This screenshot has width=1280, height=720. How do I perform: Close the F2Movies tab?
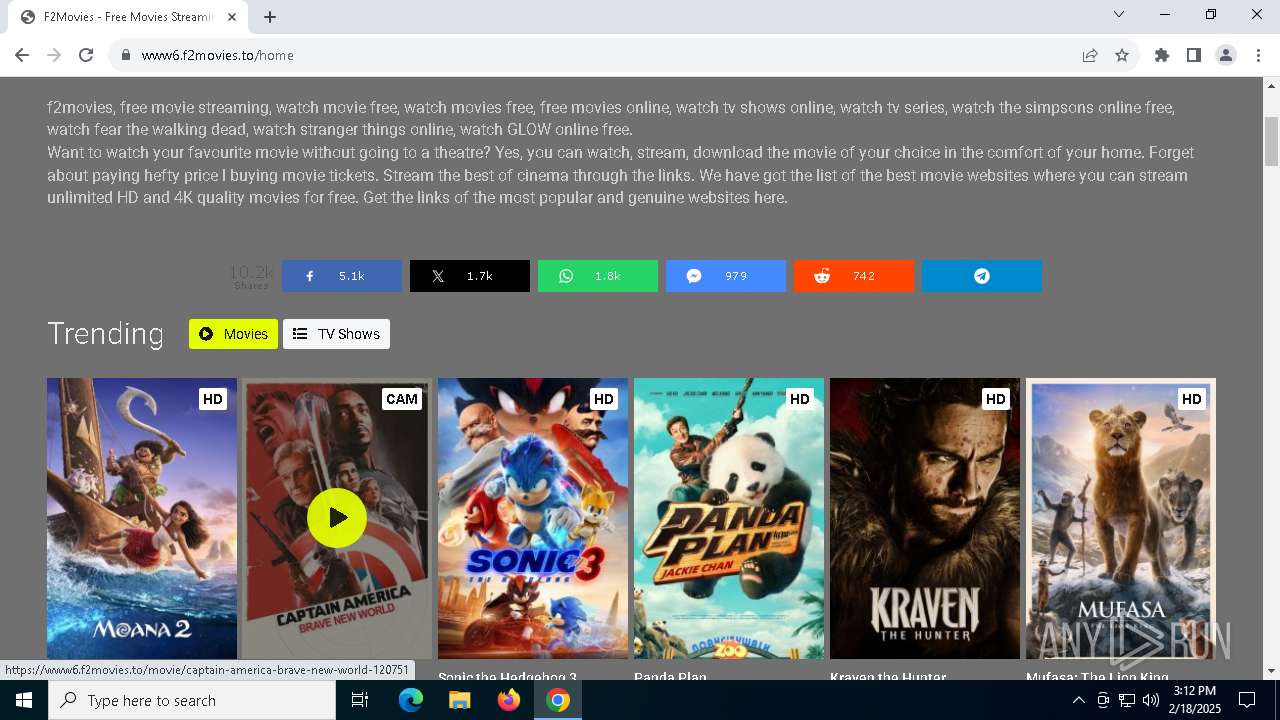[x=233, y=17]
